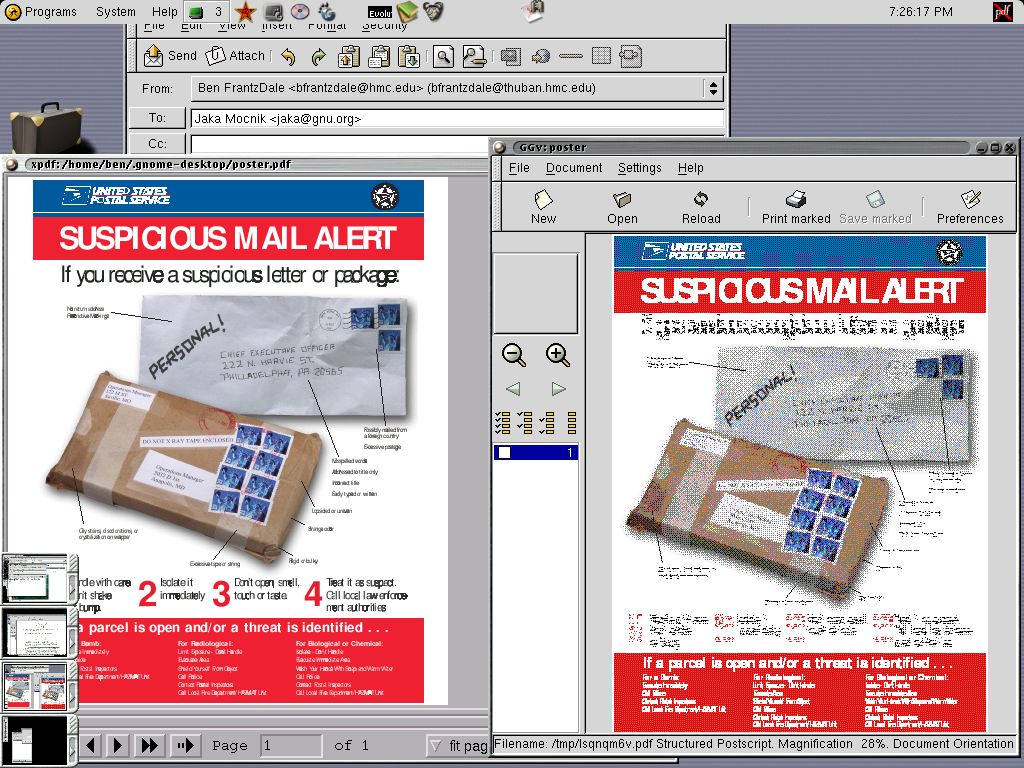Click the top desktop thumbnail in pager
Screen dimensions: 1024x768
point(35,579)
